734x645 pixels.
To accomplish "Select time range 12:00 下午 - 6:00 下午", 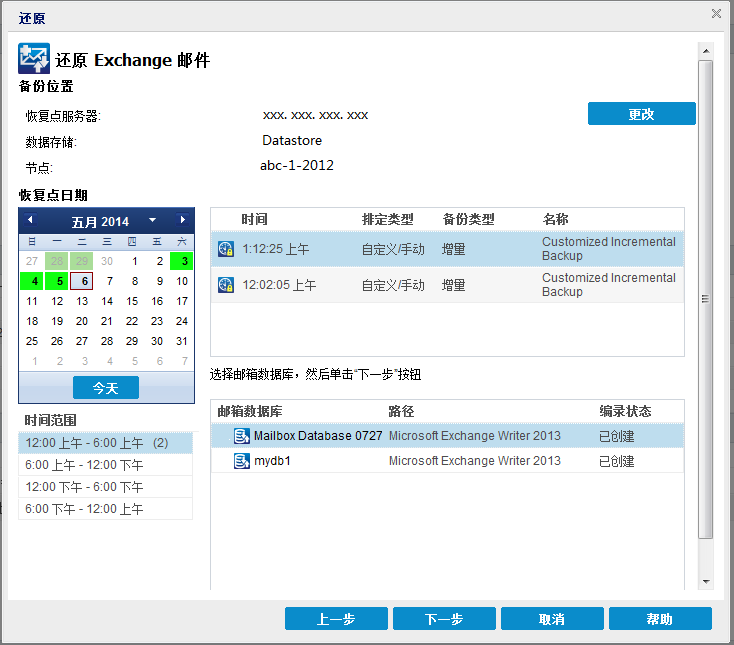I will 105,487.
